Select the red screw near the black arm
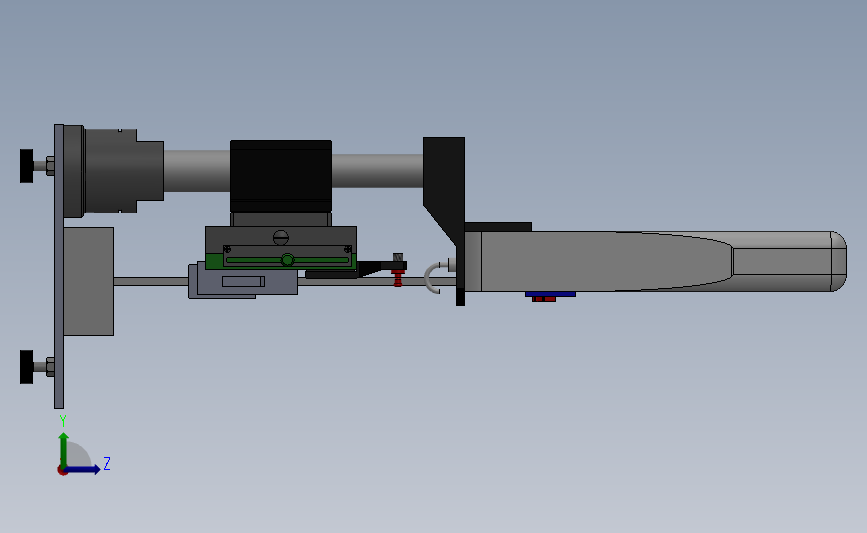The width and height of the screenshot is (867, 533). tap(398, 278)
